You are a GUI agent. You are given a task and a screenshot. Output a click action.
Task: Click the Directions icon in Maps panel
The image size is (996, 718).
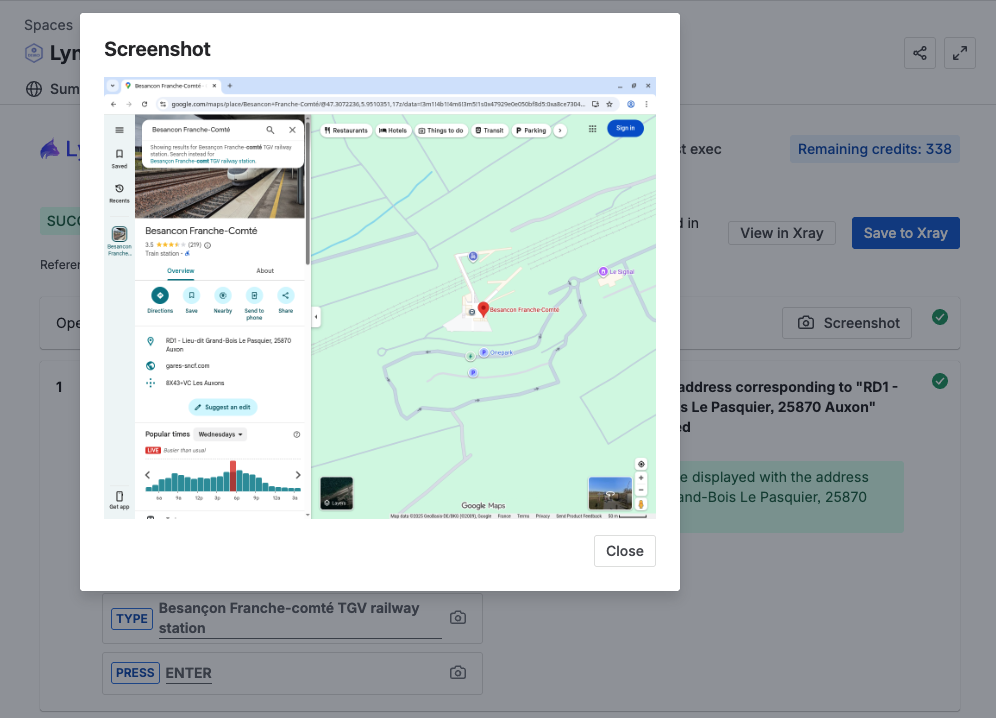(160, 296)
